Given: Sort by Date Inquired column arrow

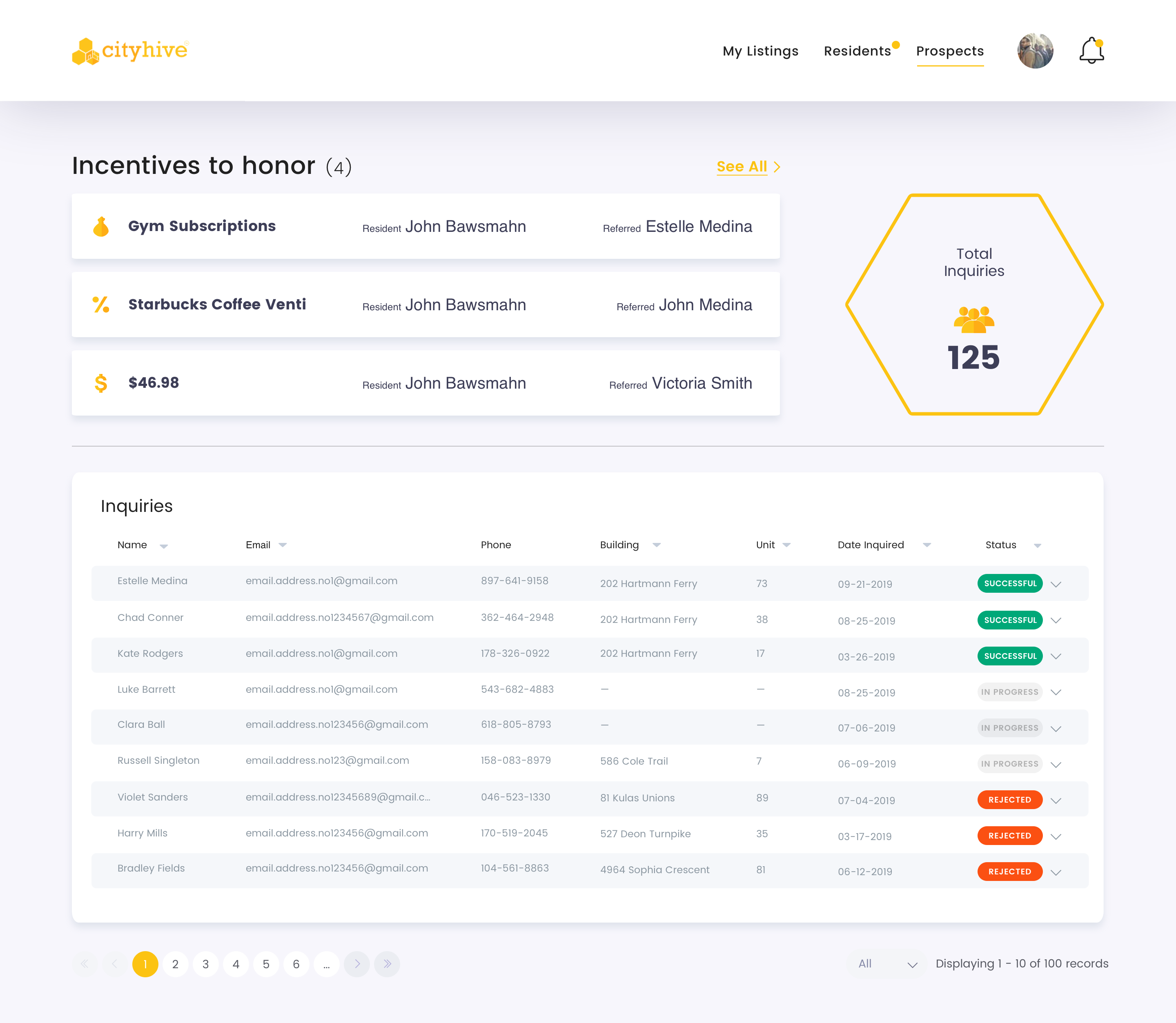Looking at the screenshot, I should coord(927,545).
